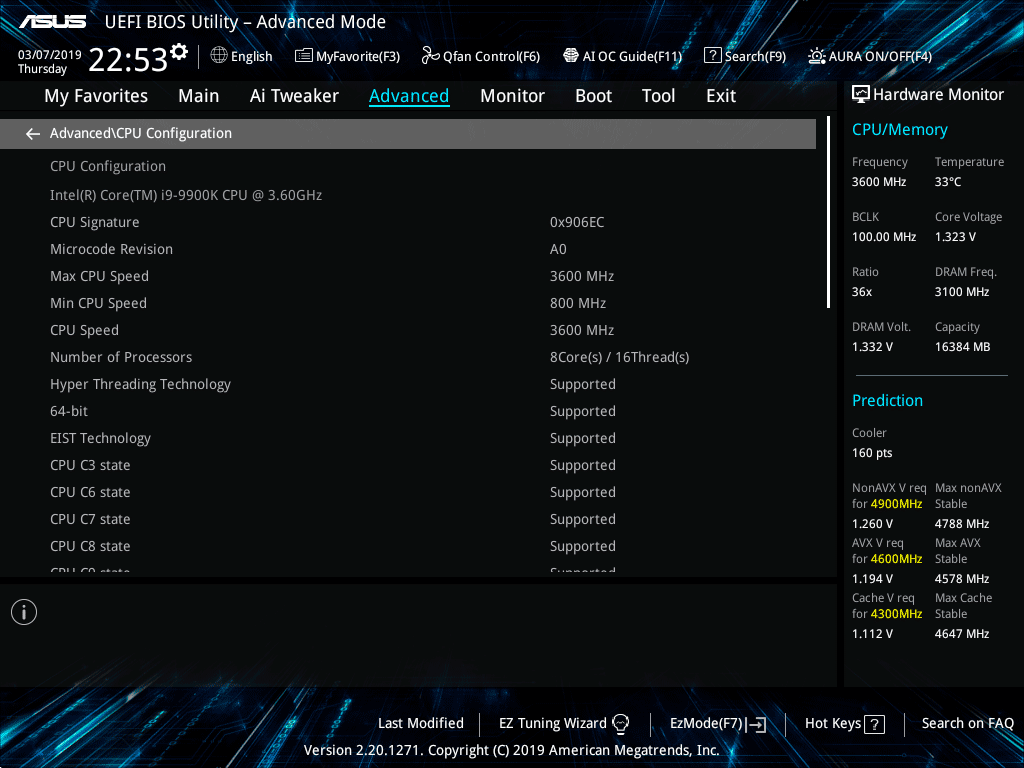Screen dimensions: 1024x768
Task: Select the Microcode Revision row
Action: point(408,249)
